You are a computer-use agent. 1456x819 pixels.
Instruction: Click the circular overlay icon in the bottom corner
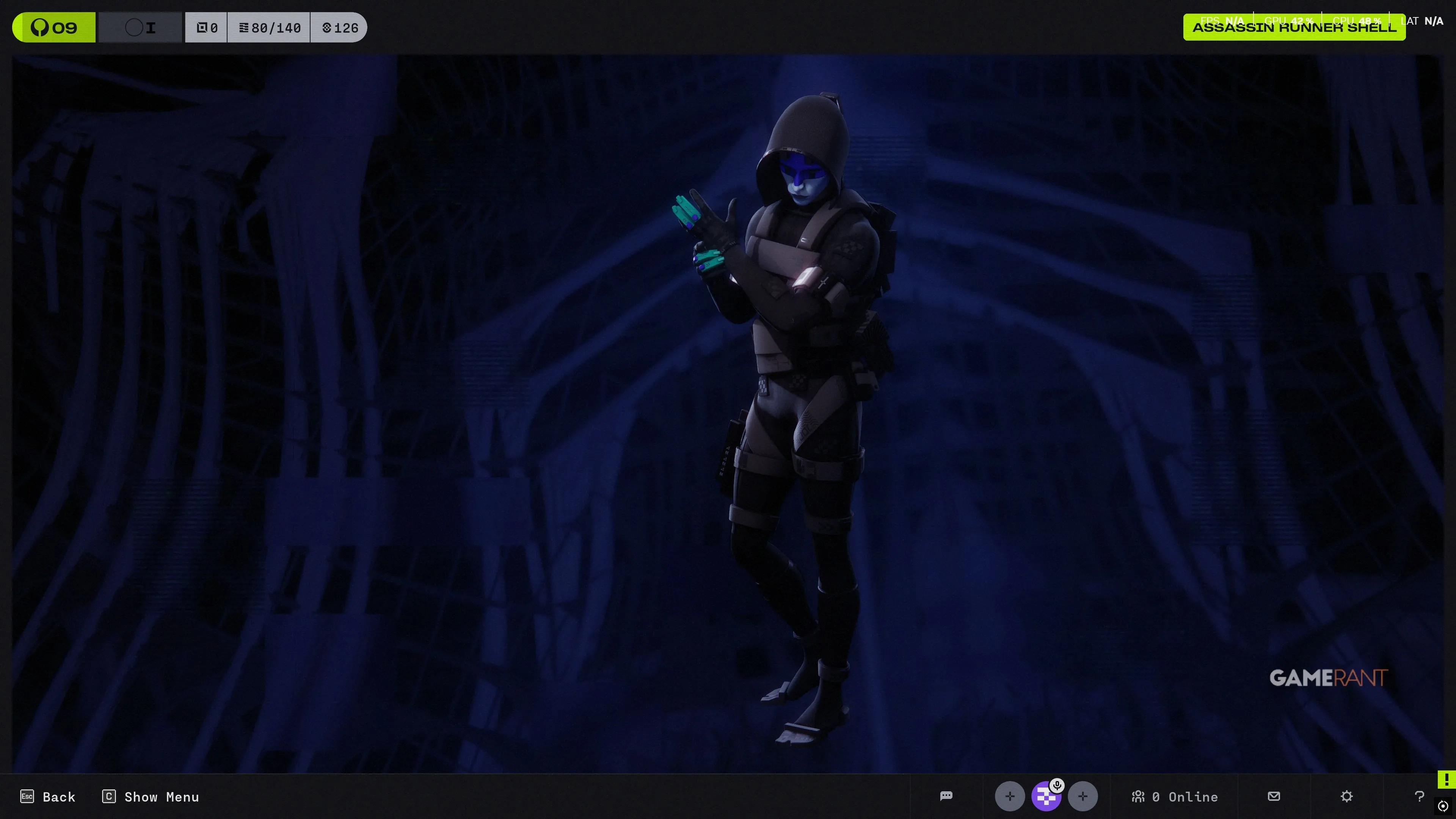point(1443,806)
